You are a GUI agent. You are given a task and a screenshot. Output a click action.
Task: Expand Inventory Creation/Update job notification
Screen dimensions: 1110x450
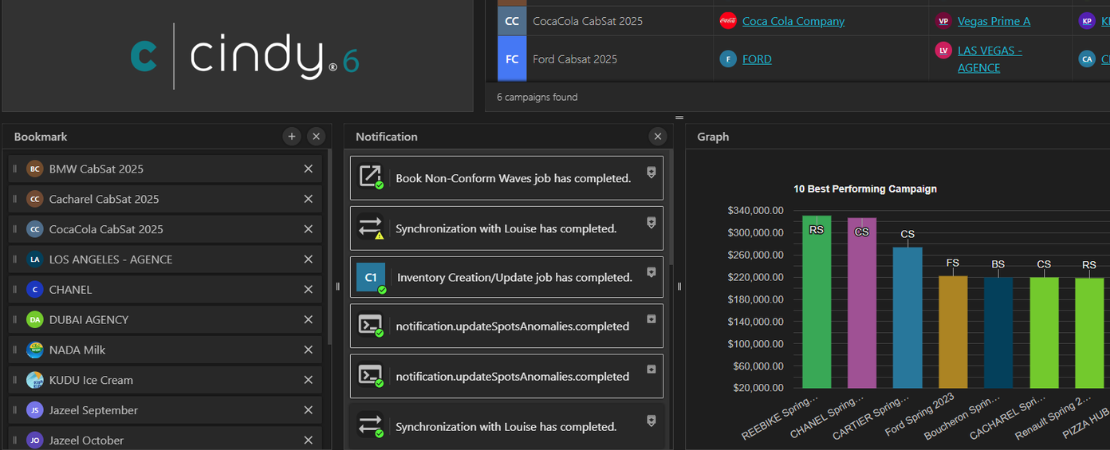pos(651,272)
